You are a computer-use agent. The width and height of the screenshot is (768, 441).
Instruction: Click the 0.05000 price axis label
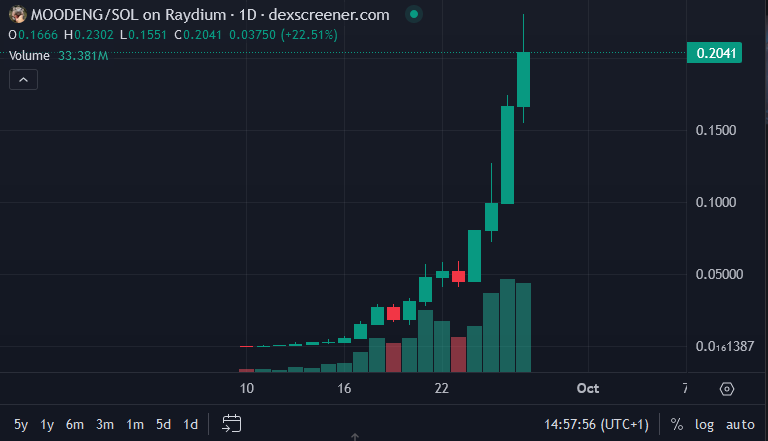(719, 274)
